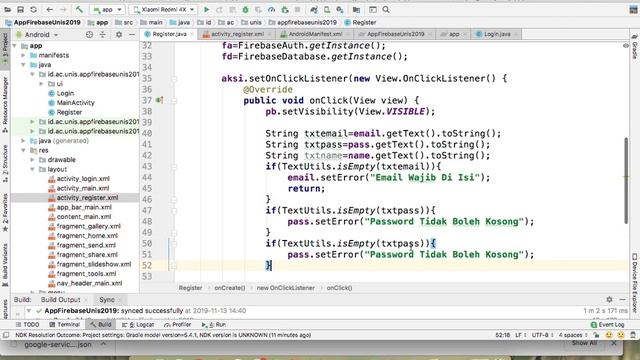The image size is (640, 360).
Task: Open the Terminal tool window
Action: [x=64, y=324]
